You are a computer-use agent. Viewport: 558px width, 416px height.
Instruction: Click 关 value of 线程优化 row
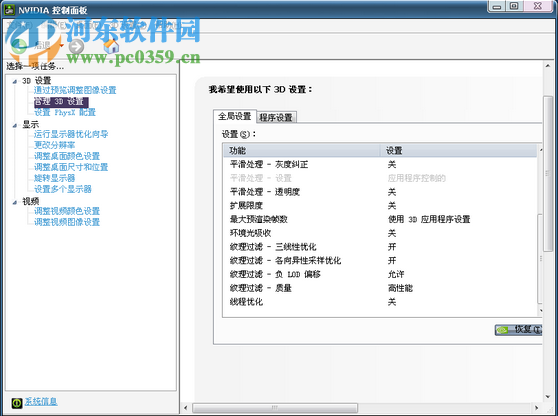(392, 302)
